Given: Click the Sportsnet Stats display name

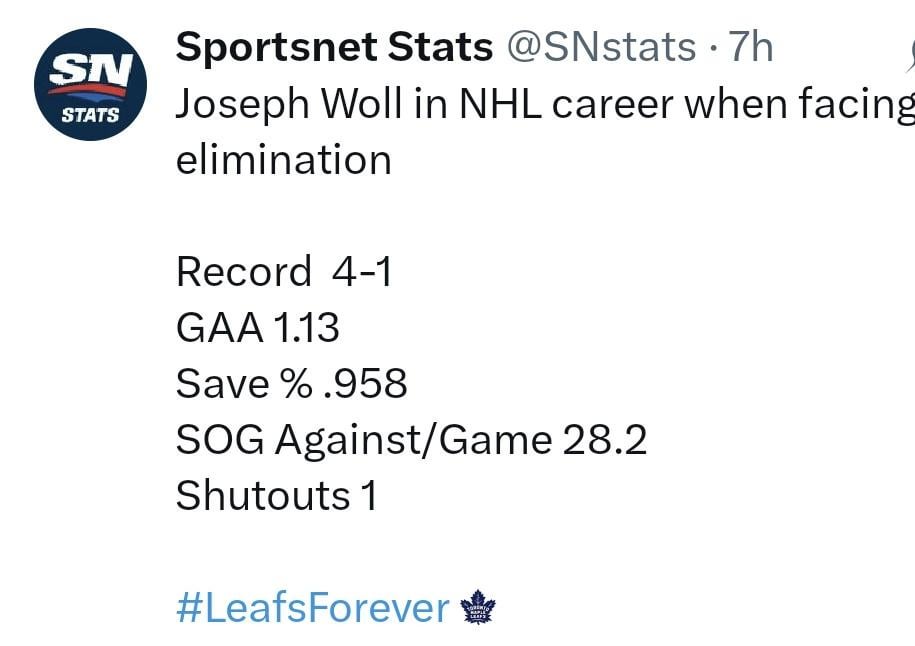Looking at the screenshot, I should coord(333,45).
